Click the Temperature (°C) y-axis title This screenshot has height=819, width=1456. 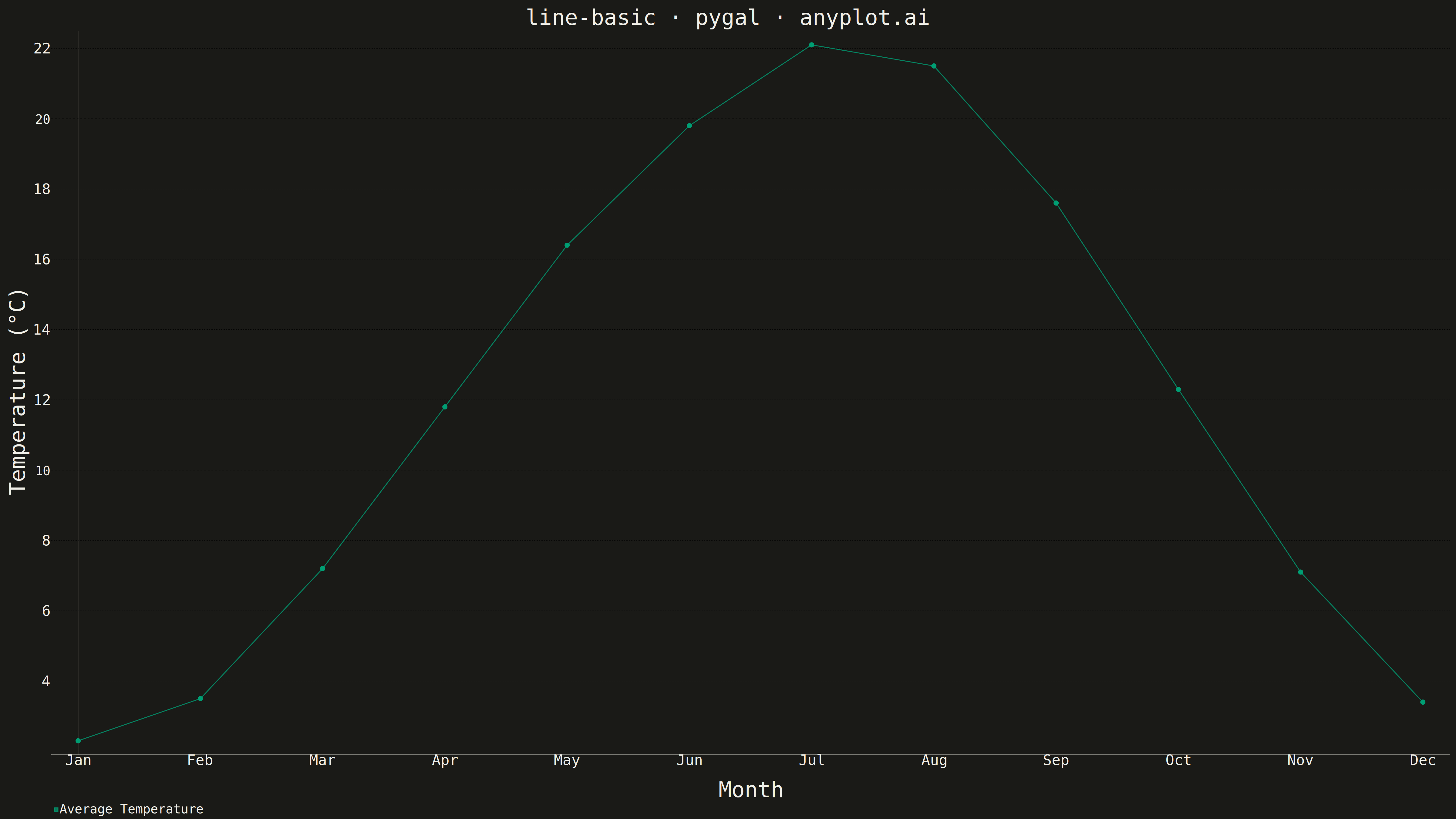18,392
